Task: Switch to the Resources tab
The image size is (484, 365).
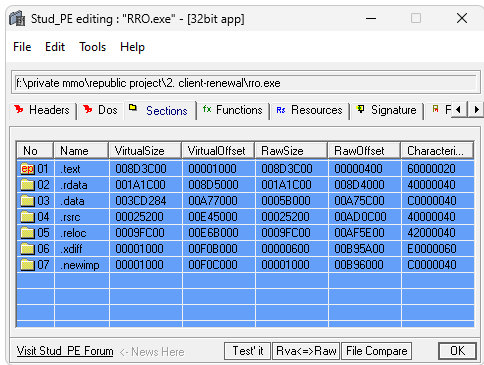Action: (309, 110)
